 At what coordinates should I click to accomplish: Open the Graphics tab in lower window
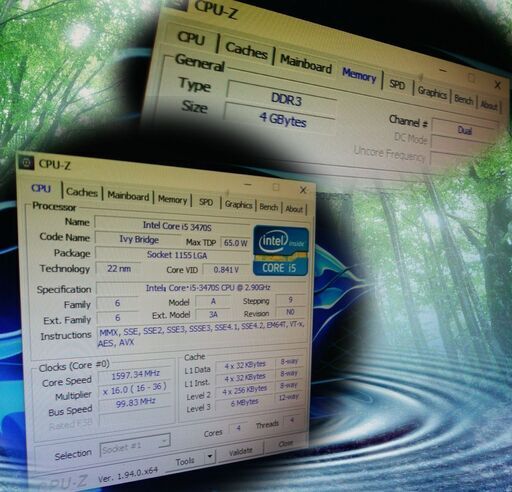(238, 204)
